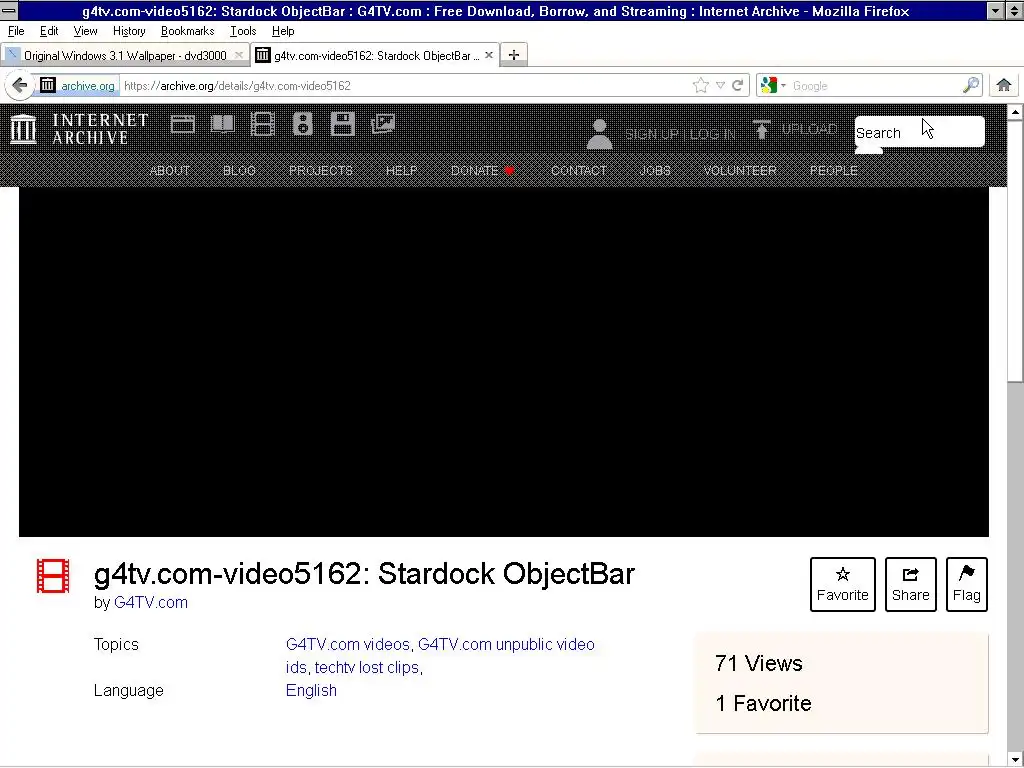This screenshot has height=768, width=1024.
Task: Switch to Original Windows 3.1 Wallpaper tab
Action: click(x=125, y=56)
